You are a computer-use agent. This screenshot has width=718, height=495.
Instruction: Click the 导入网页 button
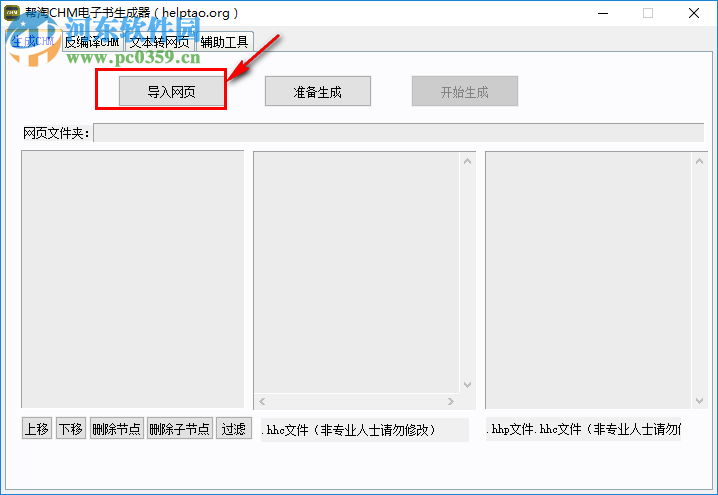click(172, 92)
